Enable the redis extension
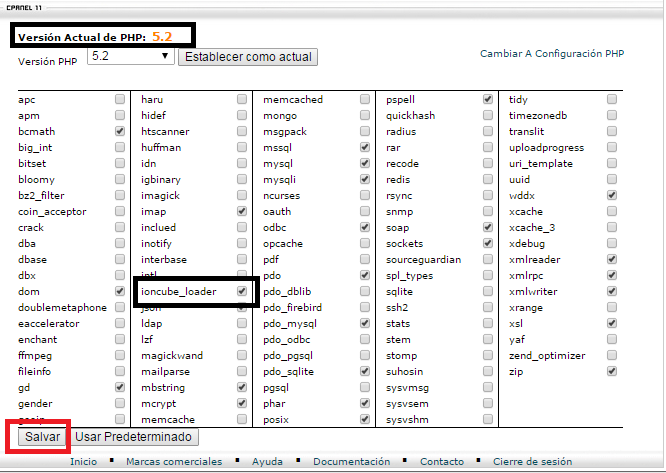666x473 pixels. (x=488, y=179)
